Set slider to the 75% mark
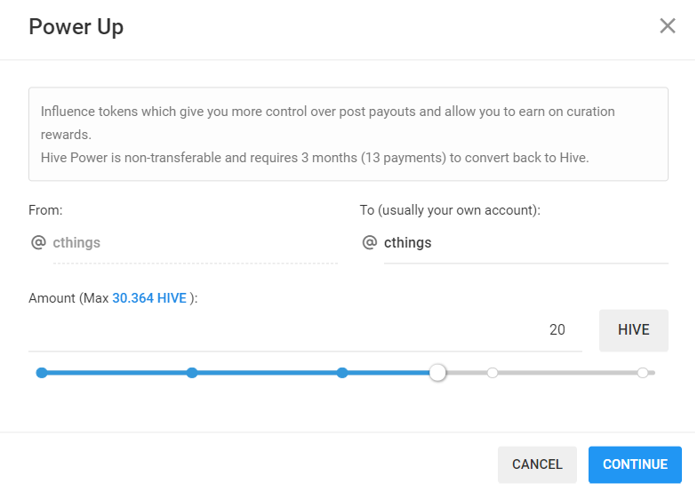Viewport: 695px width, 491px height. coord(493,373)
